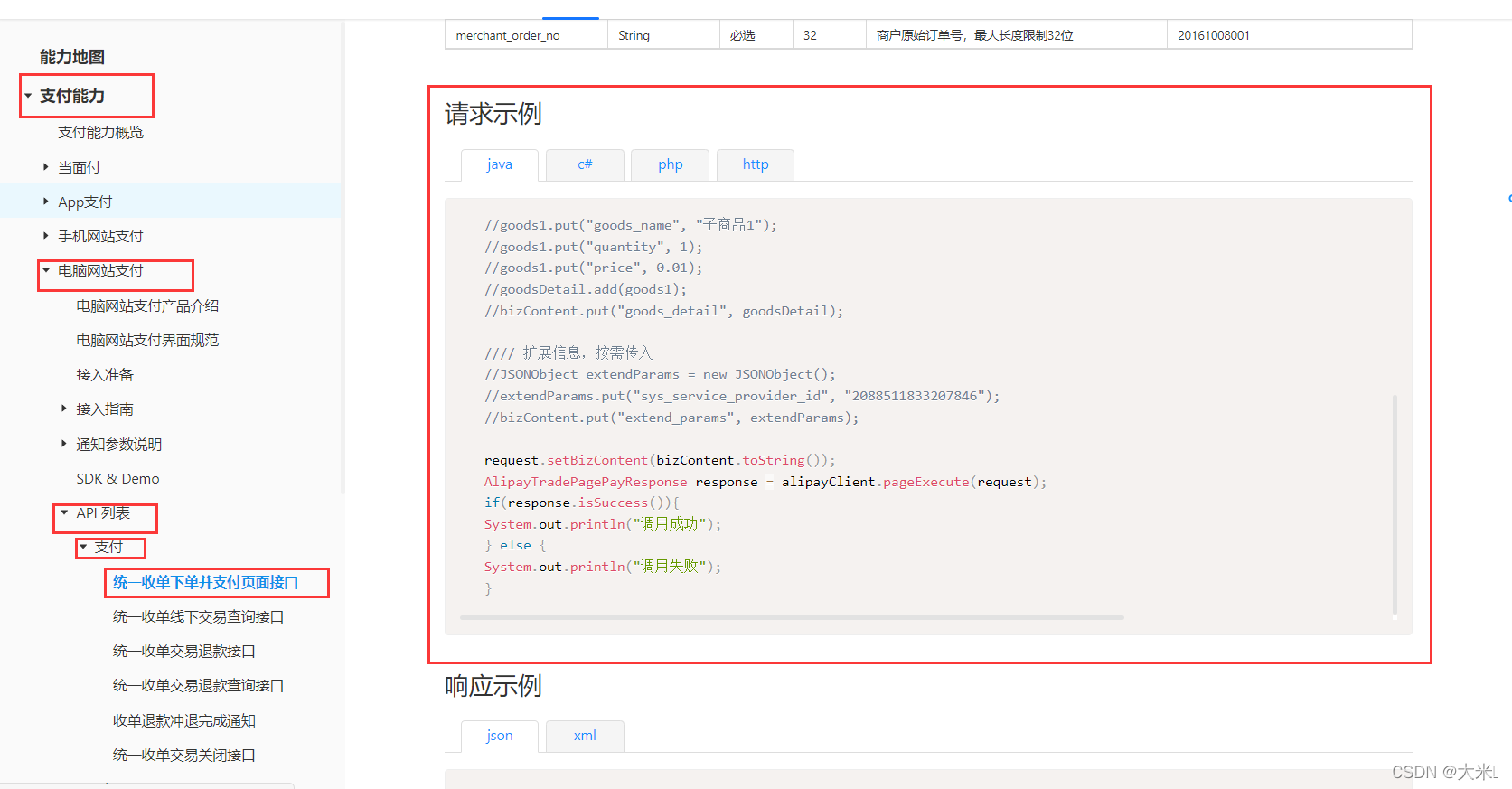The height and width of the screenshot is (789, 1512).
Task: Select the 电脑网站支付 tree item
Action: [100, 270]
